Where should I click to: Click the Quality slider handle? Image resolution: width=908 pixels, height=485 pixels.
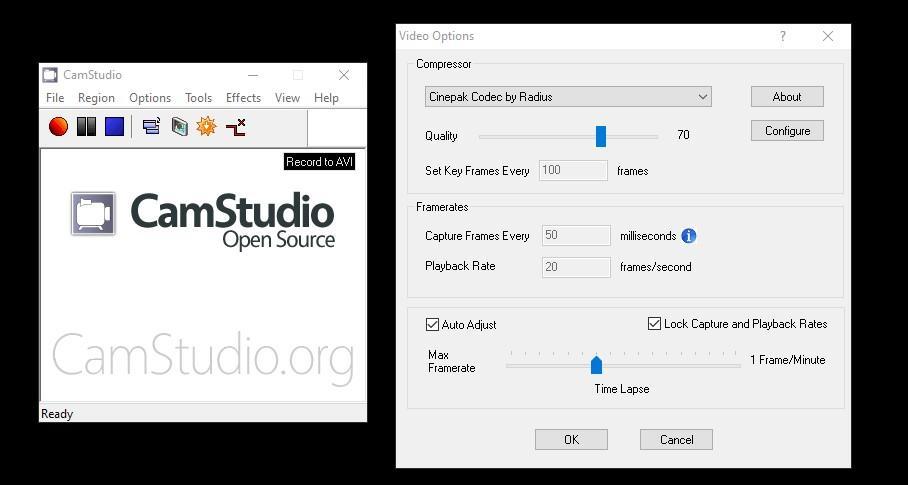[601, 137]
